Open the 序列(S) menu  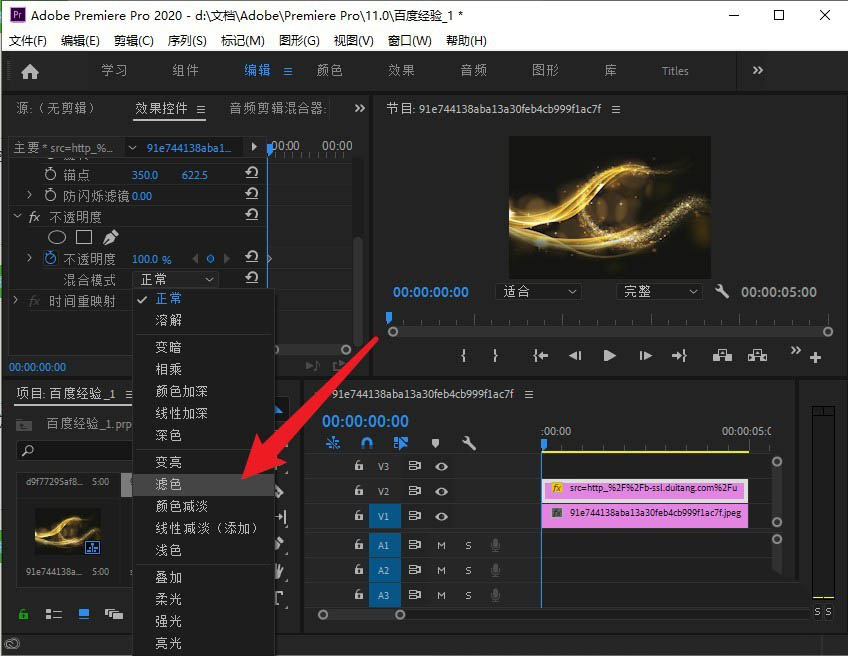pos(187,41)
